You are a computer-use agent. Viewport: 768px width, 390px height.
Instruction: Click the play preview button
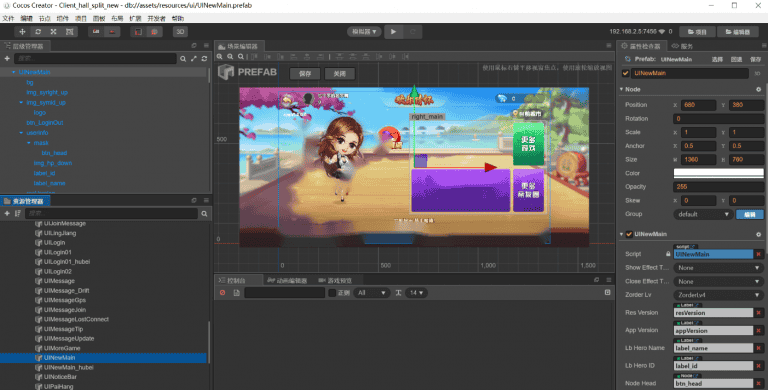pyautogui.click(x=393, y=31)
